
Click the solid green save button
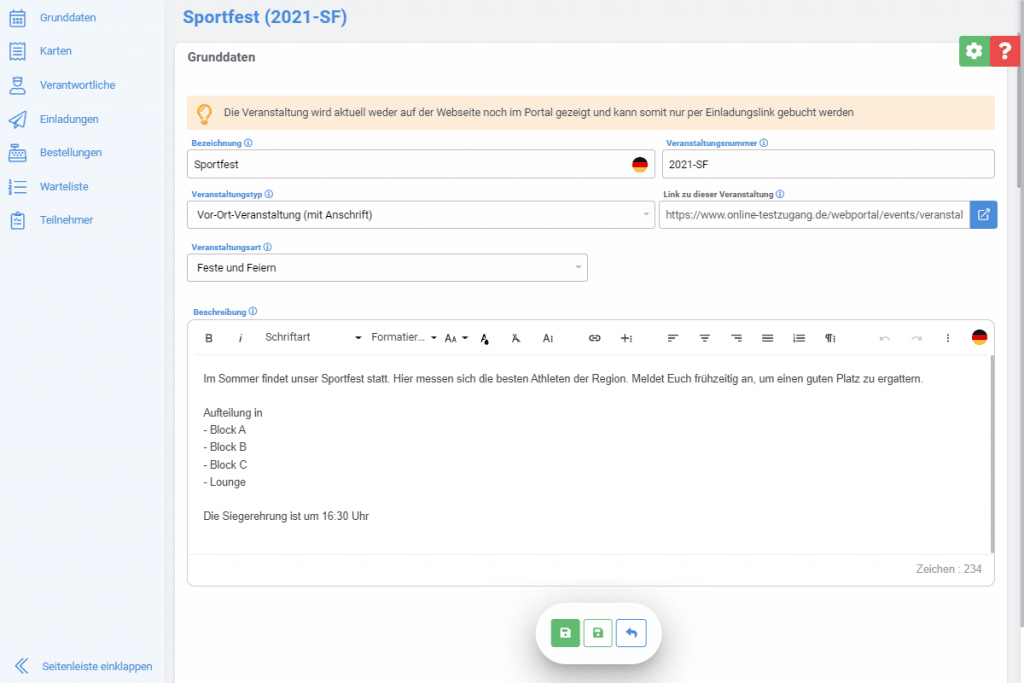(565, 633)
